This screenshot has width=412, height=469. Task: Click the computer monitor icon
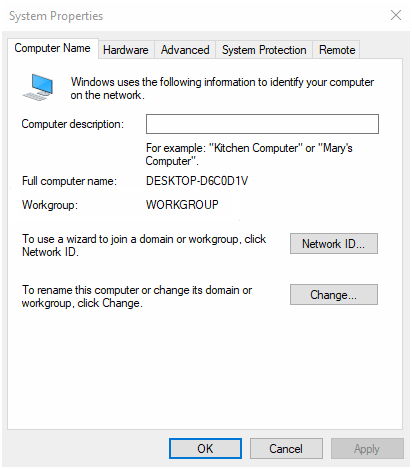click(38, 87)
